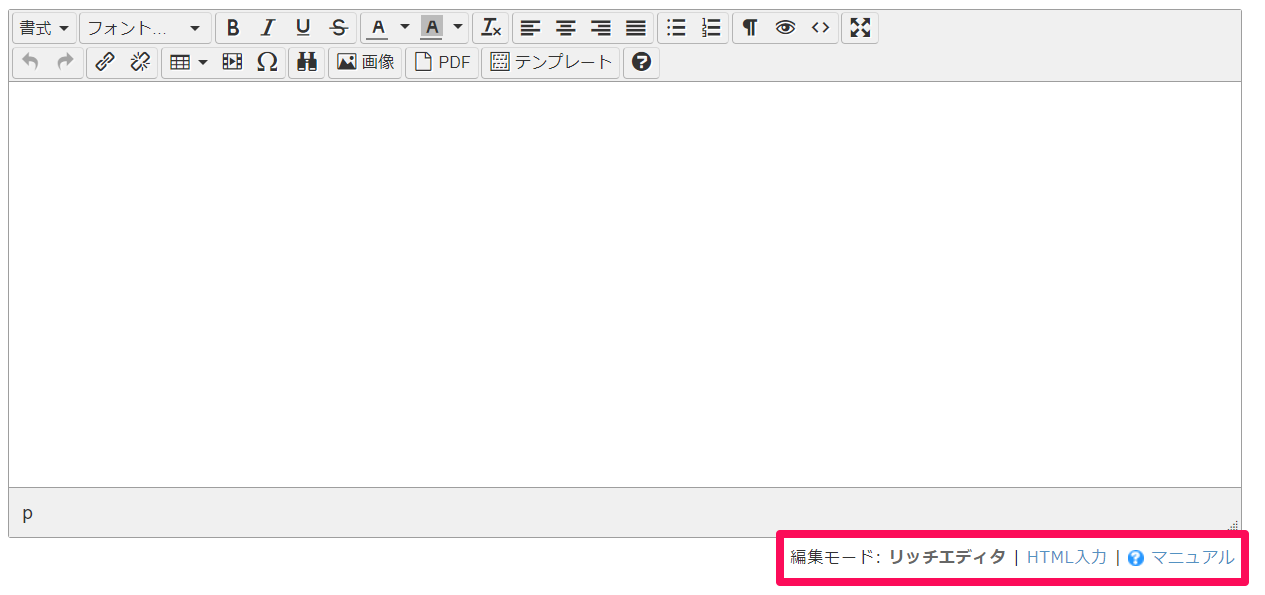Toggle strikethrough formatting
The width and height of the screenshot is (1265, 595).
[x=338, y=27]
